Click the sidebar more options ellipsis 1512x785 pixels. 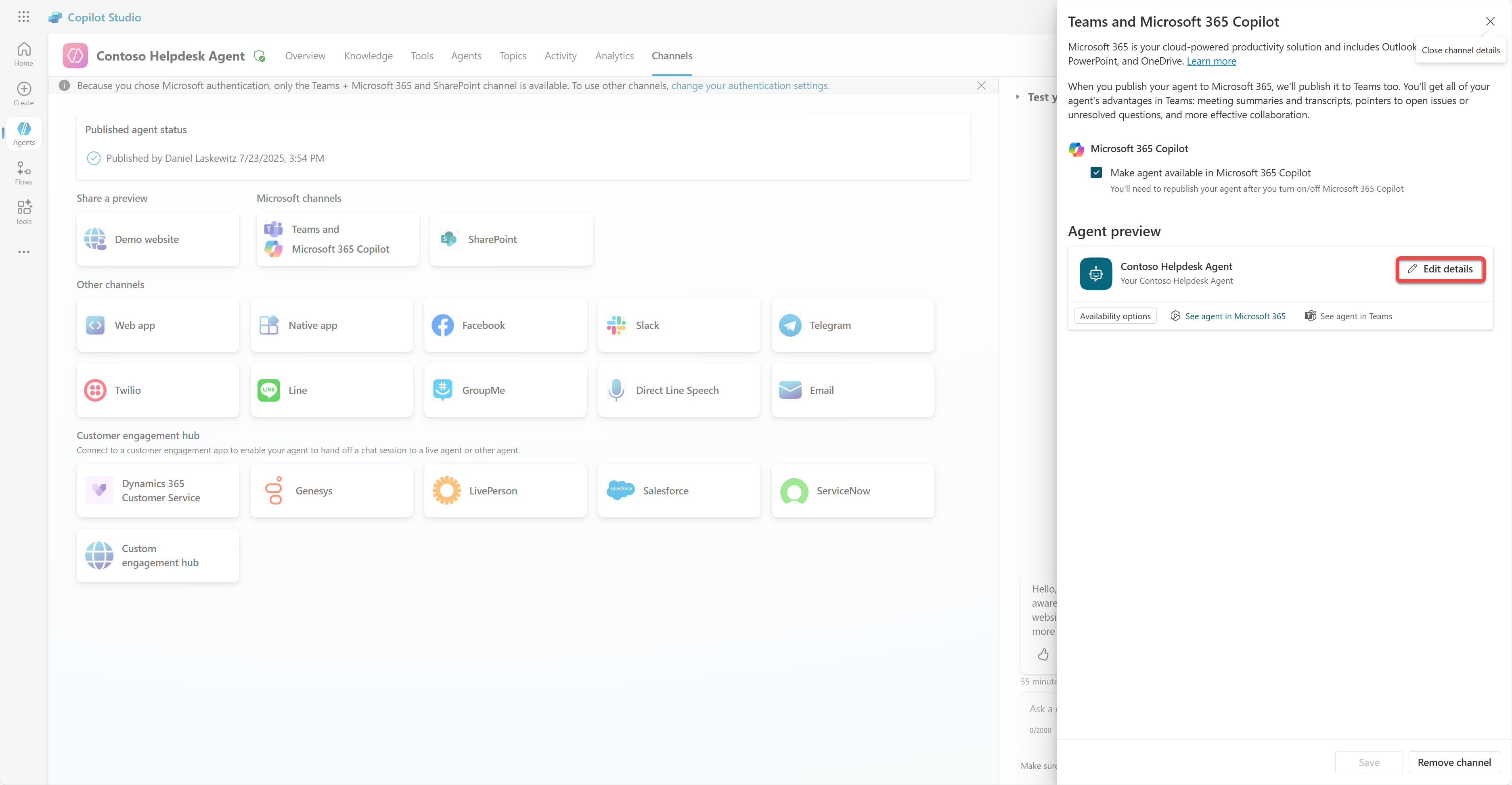[x=23, y=252]
